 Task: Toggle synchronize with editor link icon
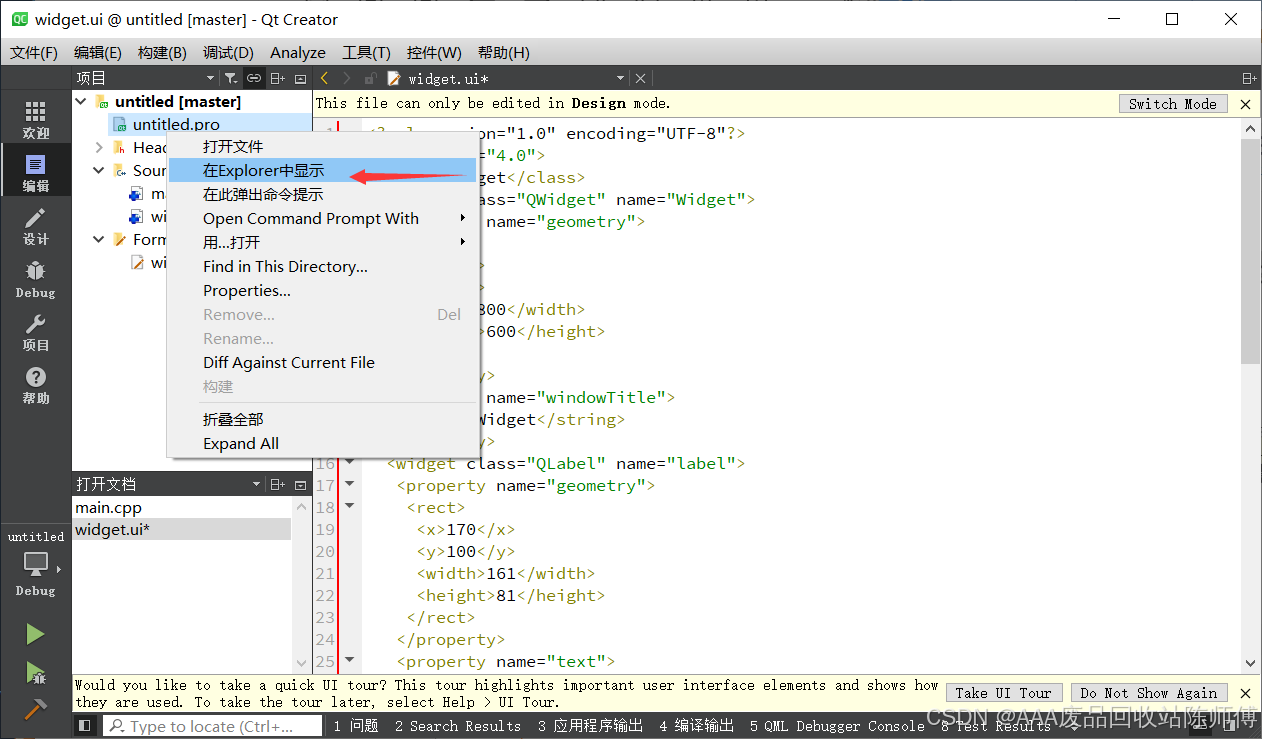tap(254, 78)
